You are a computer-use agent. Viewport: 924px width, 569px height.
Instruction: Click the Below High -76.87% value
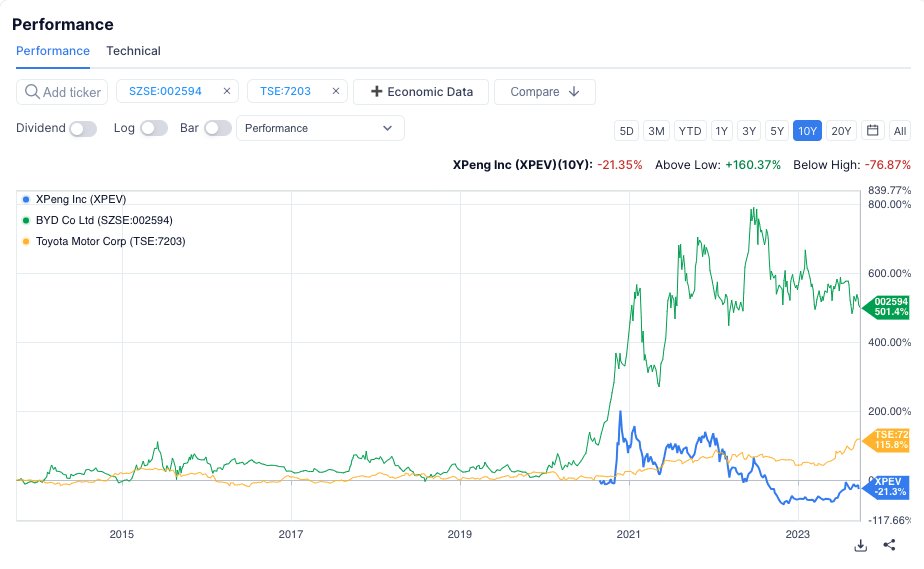tap(887, 165)
